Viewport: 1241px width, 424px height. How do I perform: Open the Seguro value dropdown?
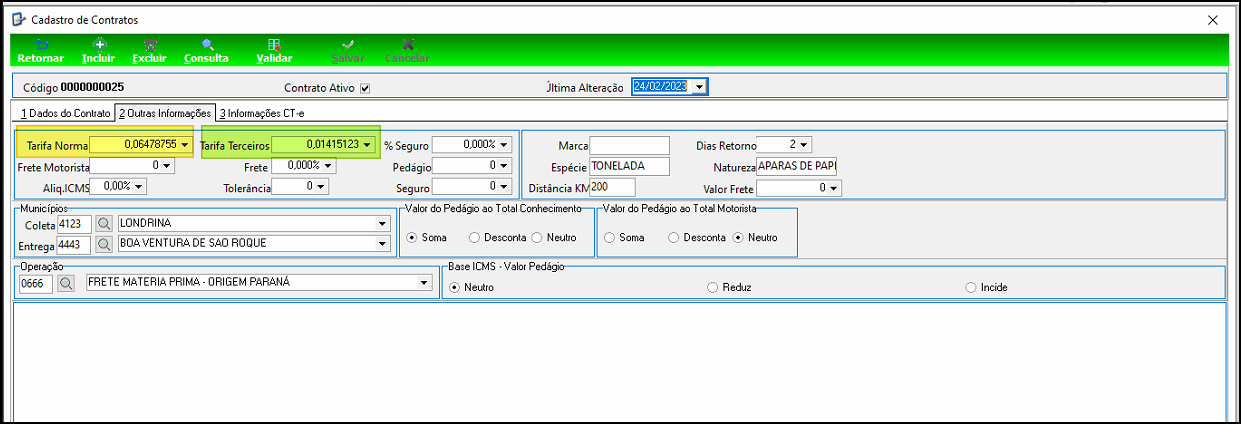click(505, 186)
